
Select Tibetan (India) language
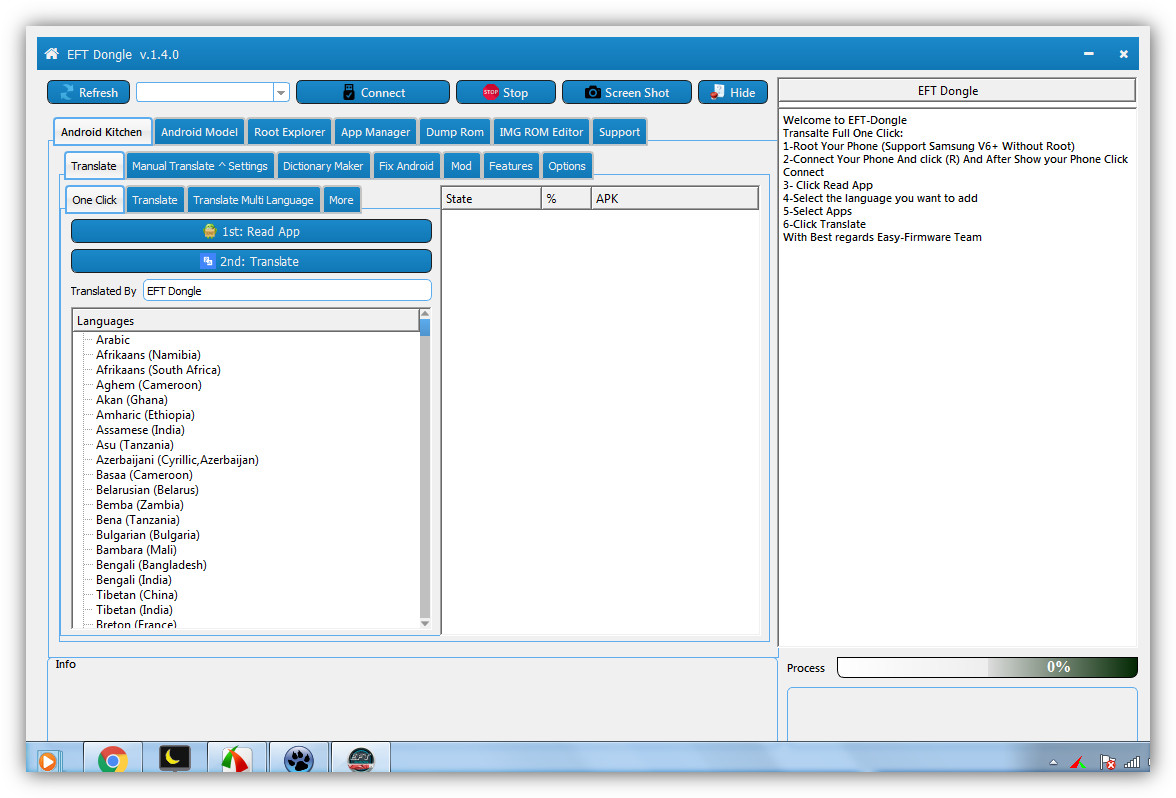[134, 610]
